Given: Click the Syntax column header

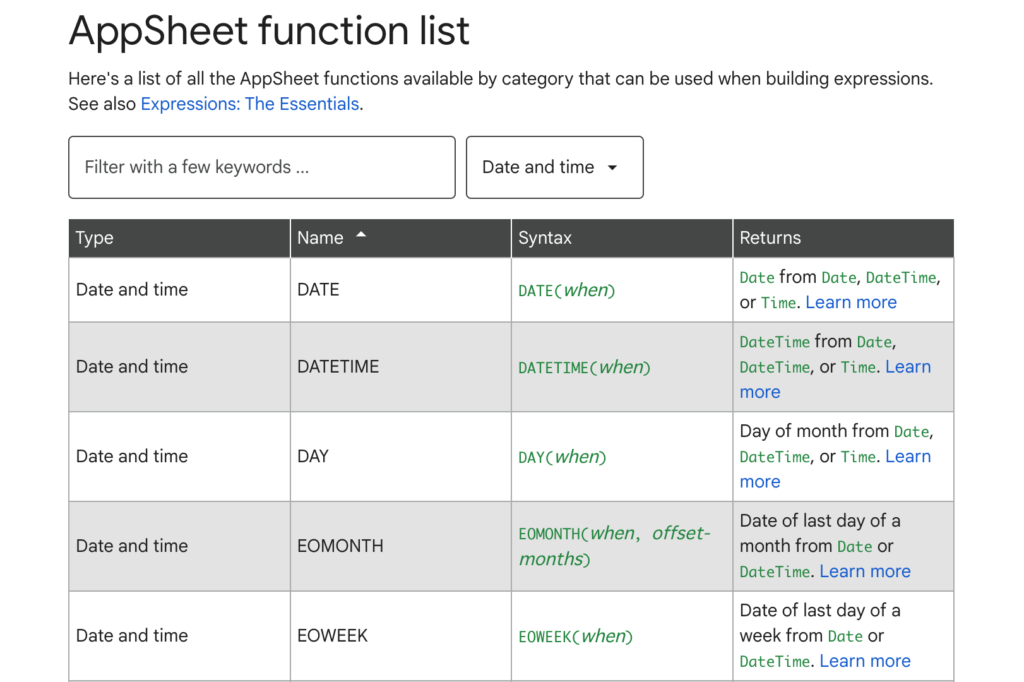Looking at the screenshot, I should point(622,238).
